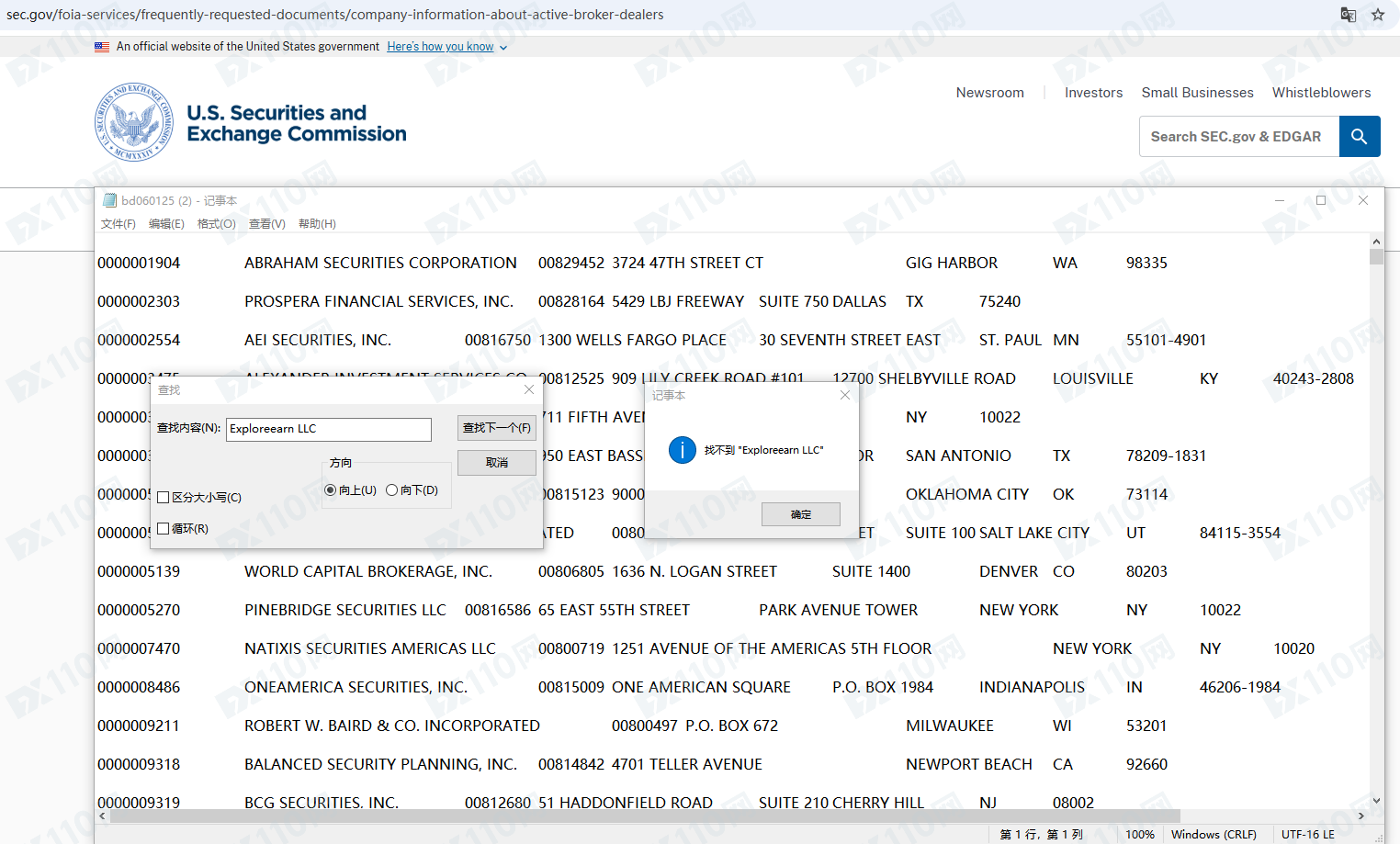1400x844 pixels.
Task: Click PINEBRIDGE SECURITIES LLC text
Action: coord(345,610)
